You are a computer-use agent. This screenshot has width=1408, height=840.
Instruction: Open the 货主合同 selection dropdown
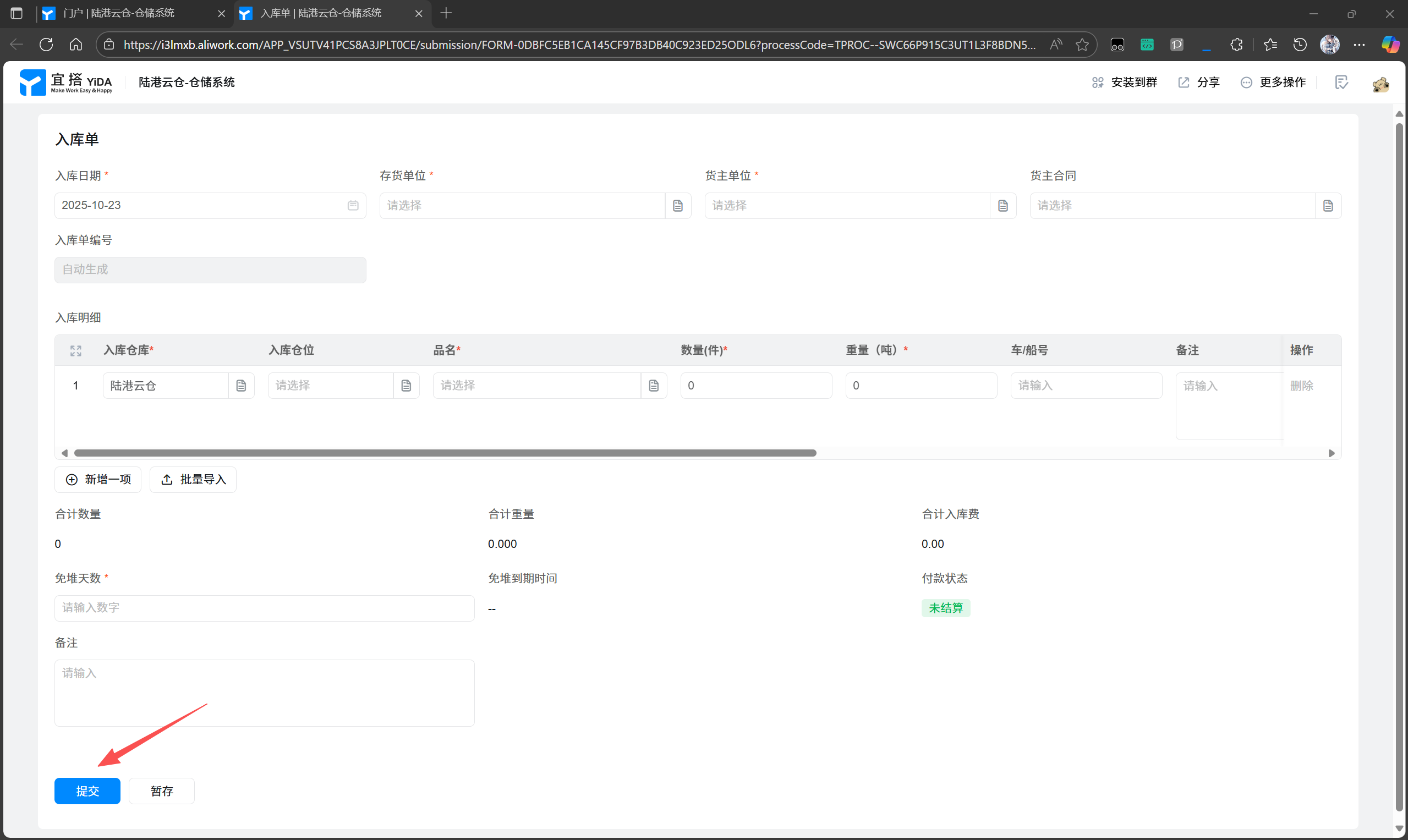click(x=1172, y=206)
